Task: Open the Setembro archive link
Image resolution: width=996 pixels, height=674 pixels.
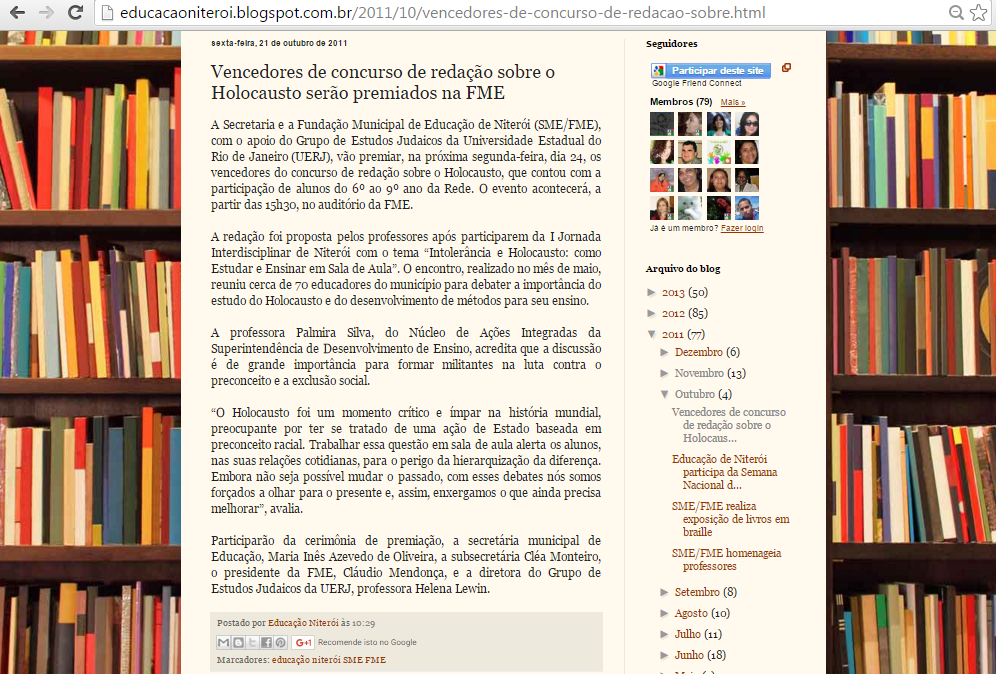Action: coord(697,593)
